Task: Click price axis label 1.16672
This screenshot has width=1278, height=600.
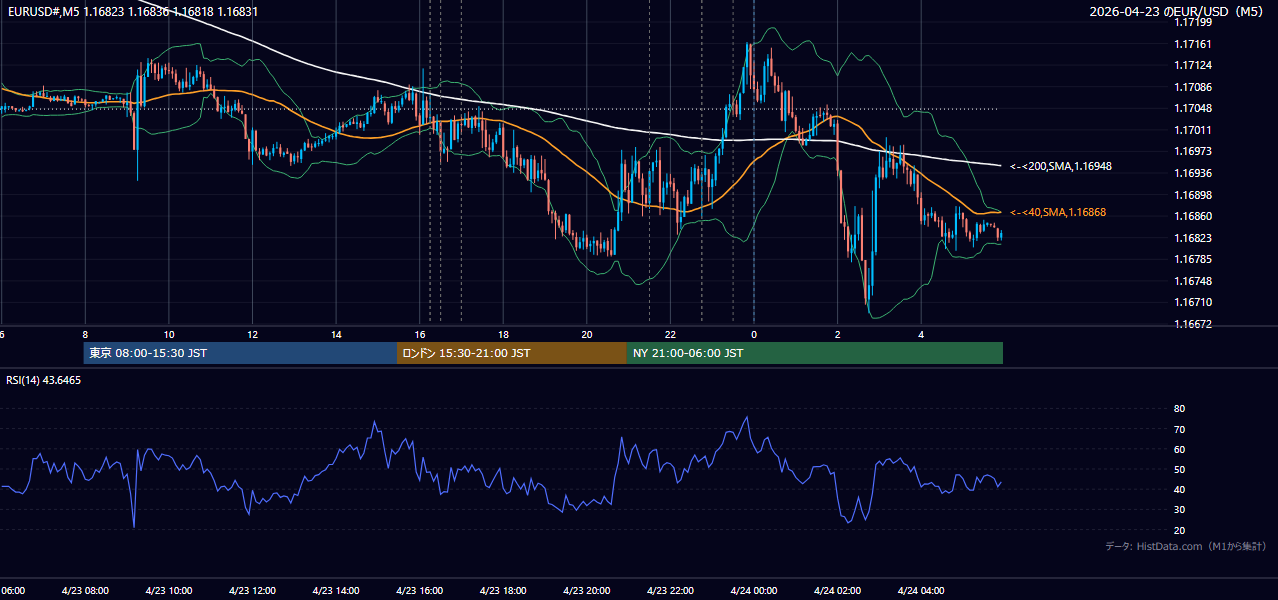Action: [1193, 324]
